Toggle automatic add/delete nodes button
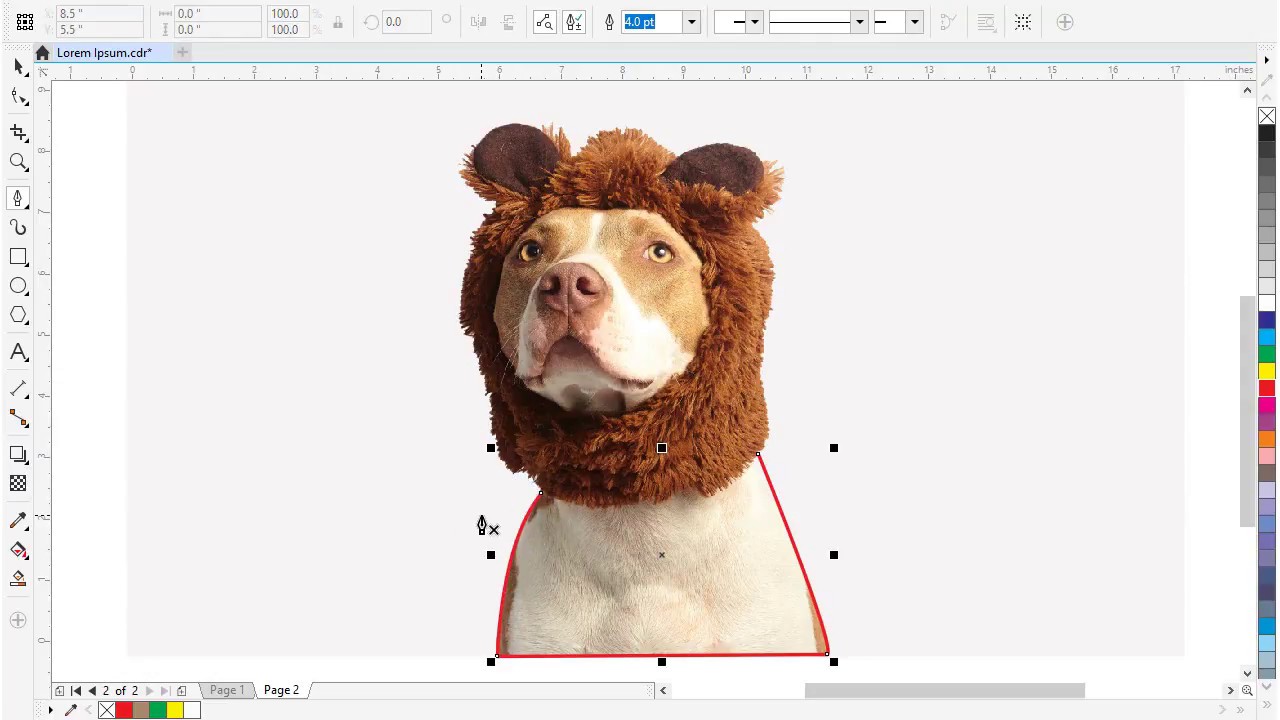The height and width of the screenshot is (720, 1280). click(x=574, y=22)
